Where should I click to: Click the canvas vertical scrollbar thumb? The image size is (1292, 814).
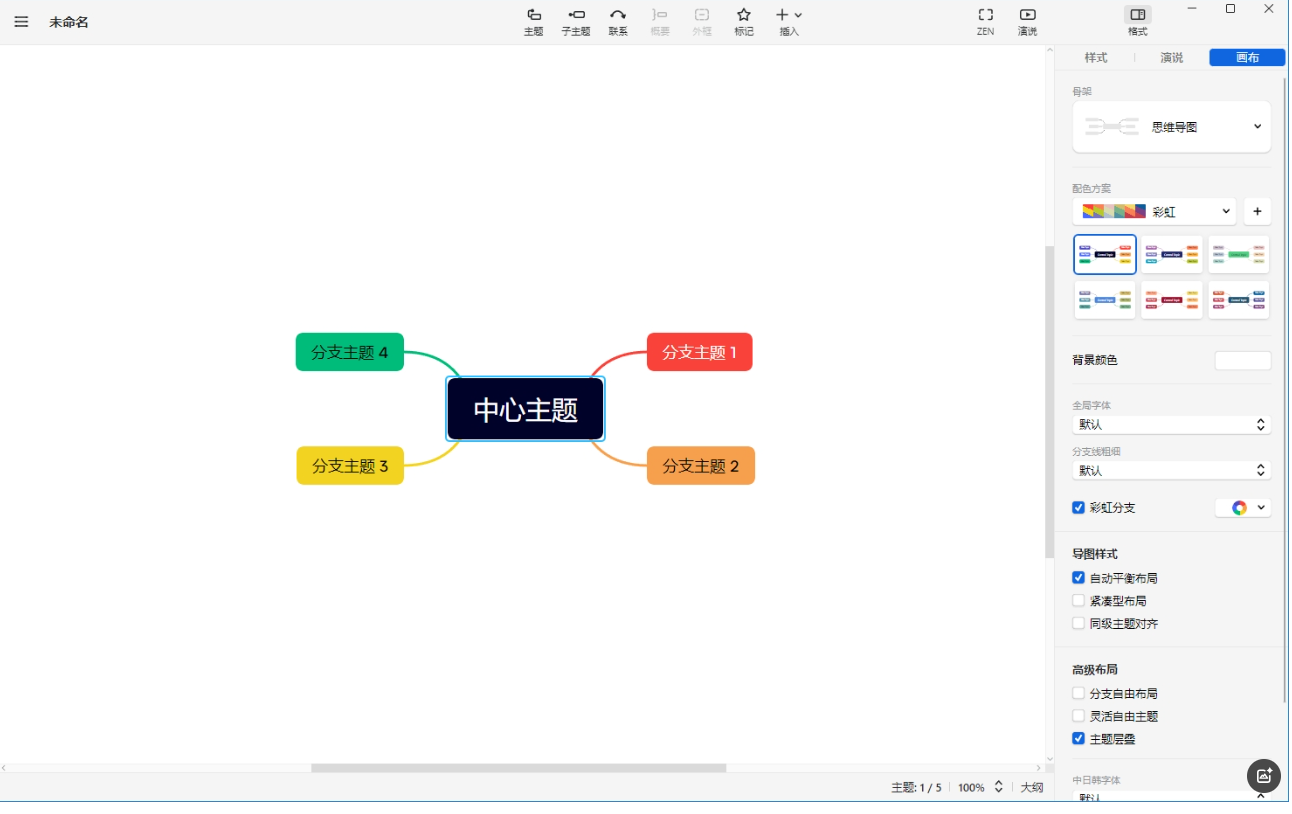1049,402
